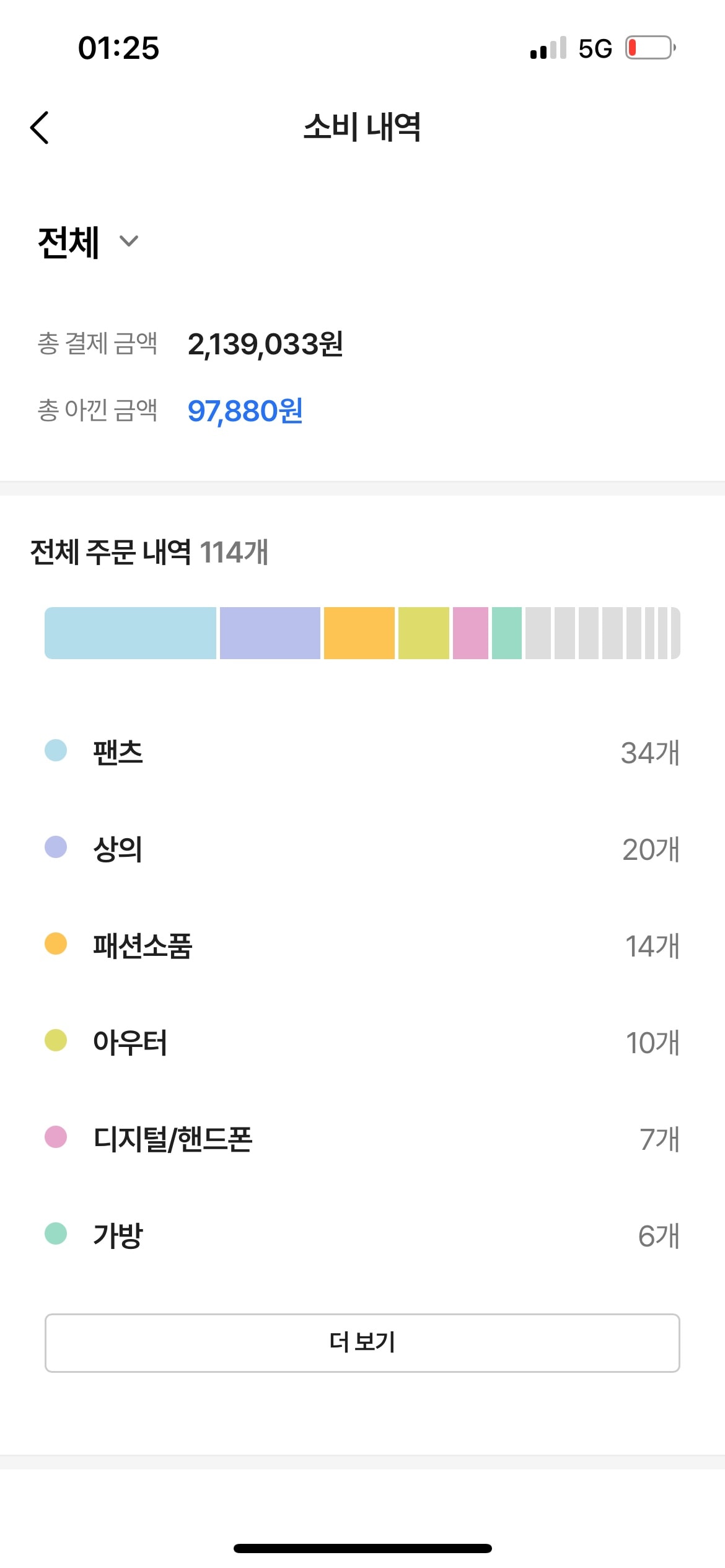Open the 아우터 category row

coord(362,1042)
